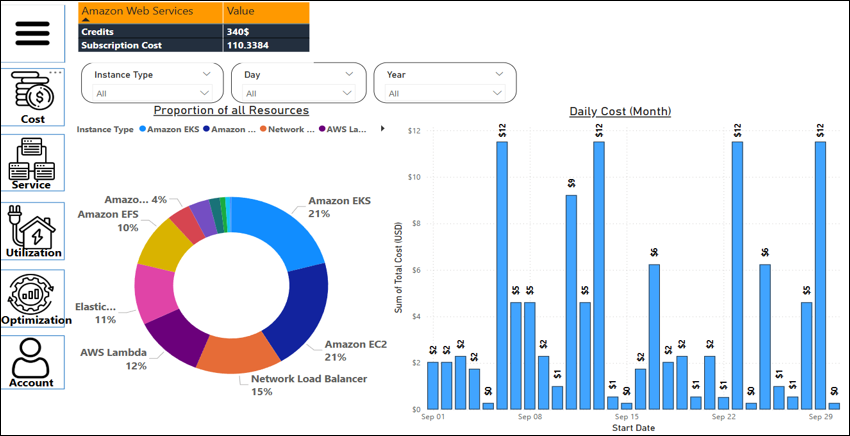The height and width of the screenshot is (436, 850).
Task: Click the Elastic... 11% label
Action: click(x=95, y=313)
